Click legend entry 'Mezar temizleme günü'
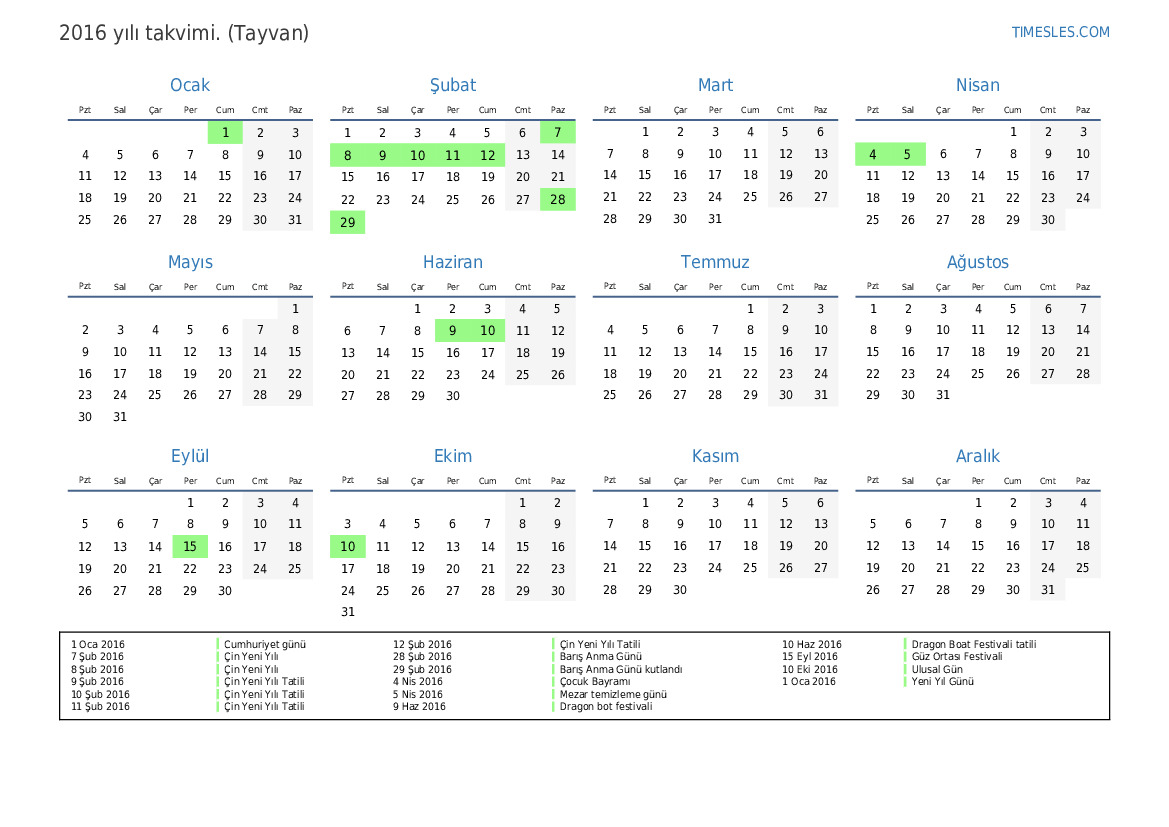Screen dimensions: 1169x827 pos(614,694)
